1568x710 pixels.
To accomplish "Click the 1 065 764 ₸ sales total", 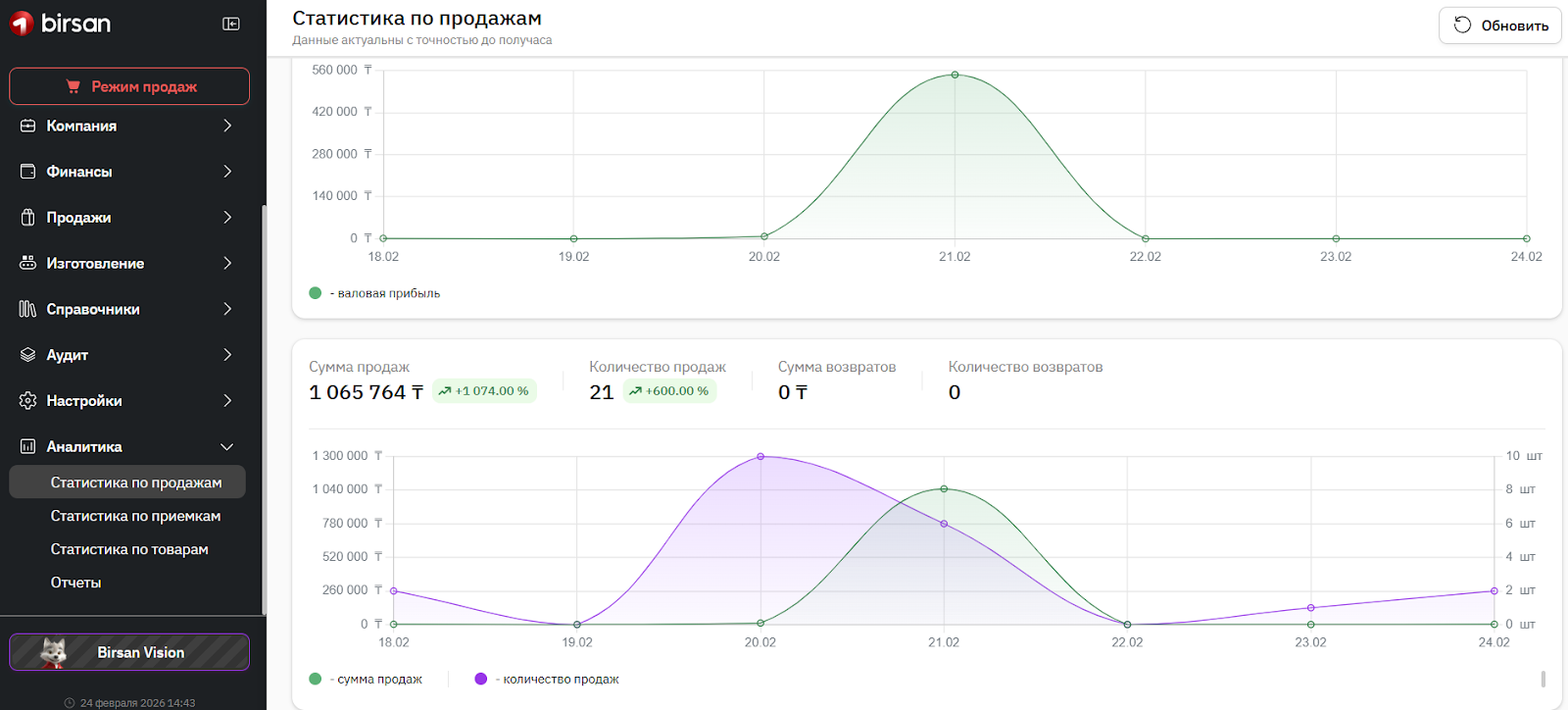I will (x=367, y=392).
